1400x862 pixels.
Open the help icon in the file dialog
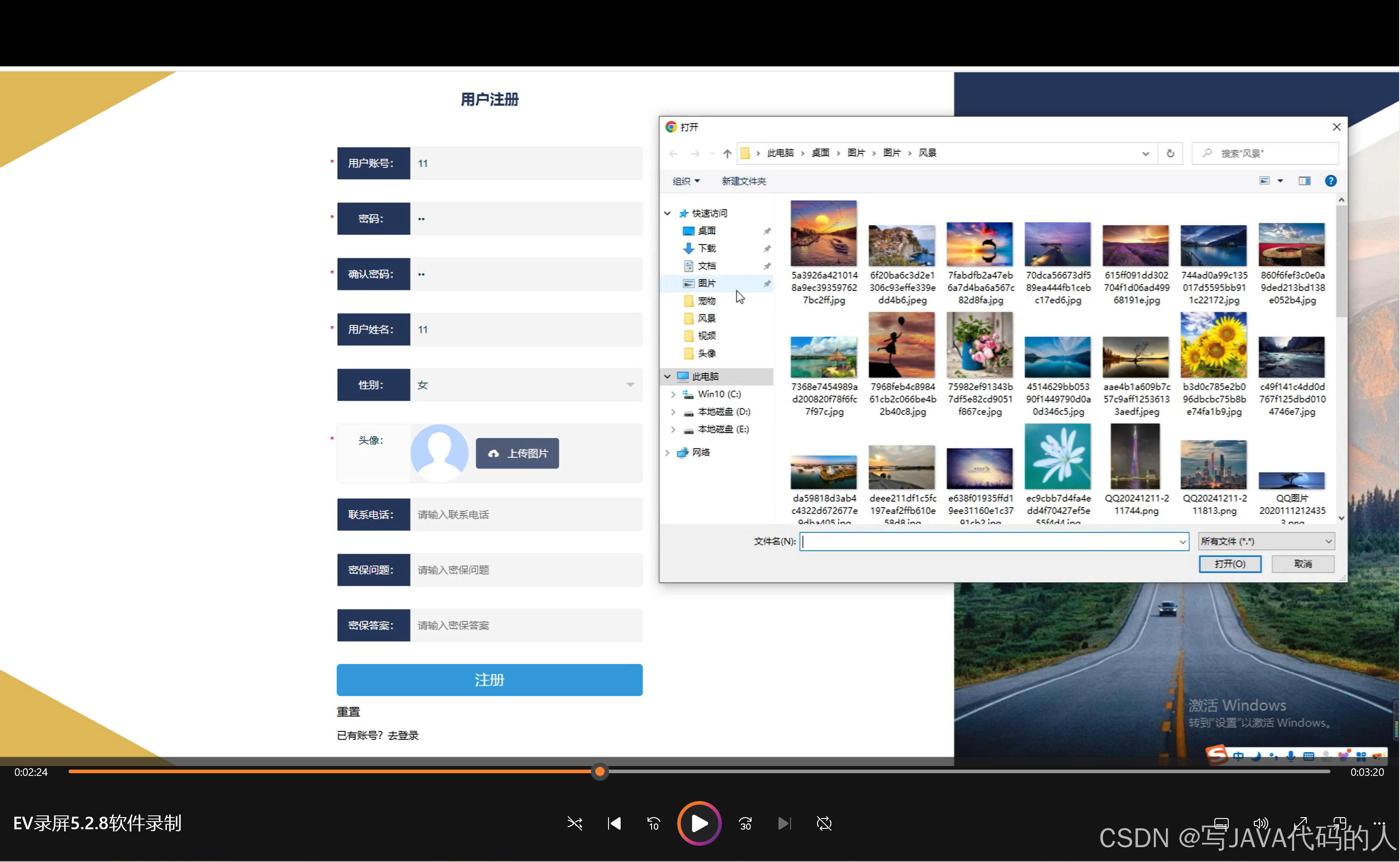1330,181
